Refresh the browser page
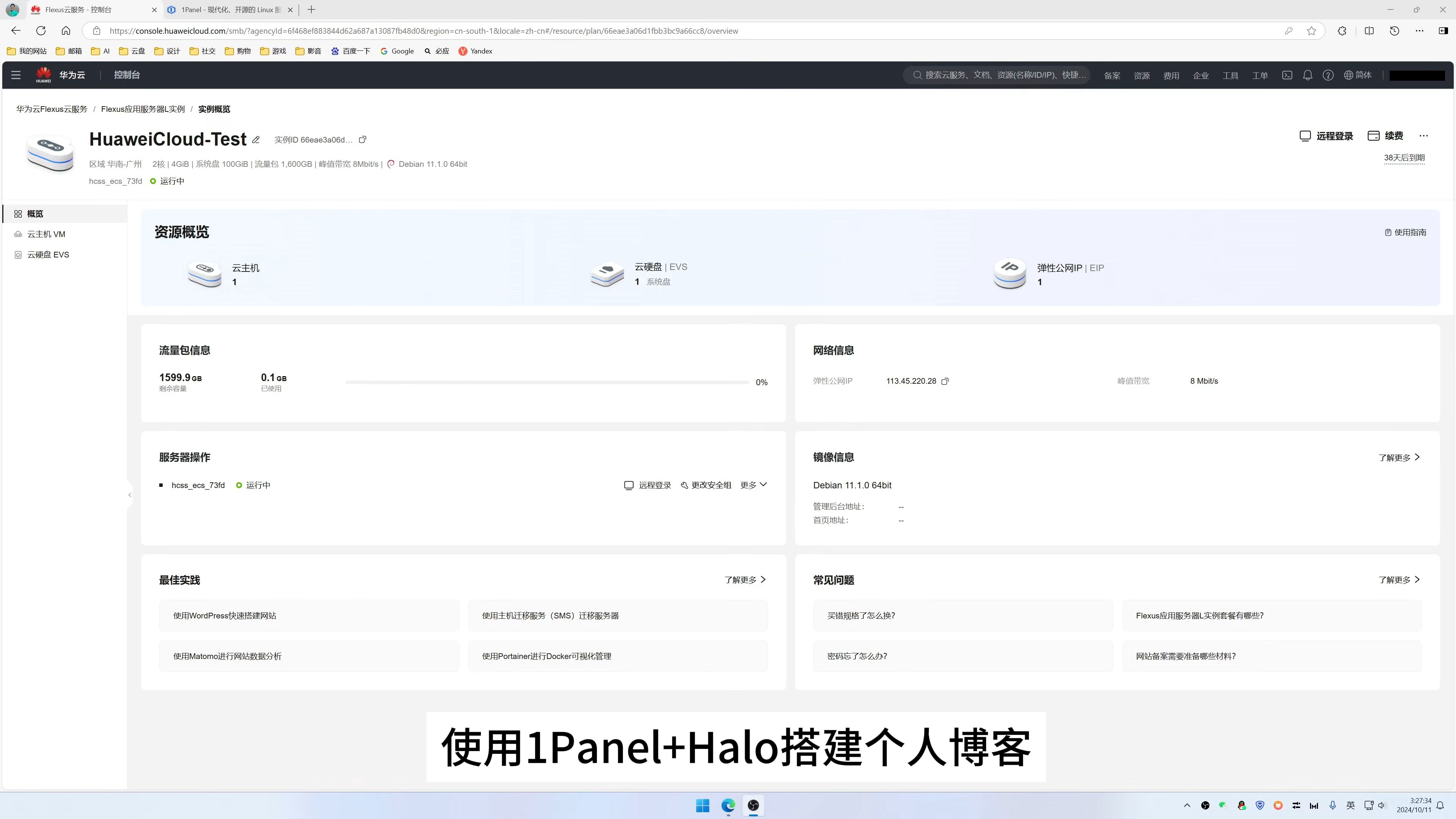The height and width of the screenshot is (819, 1456). point(41,30)
